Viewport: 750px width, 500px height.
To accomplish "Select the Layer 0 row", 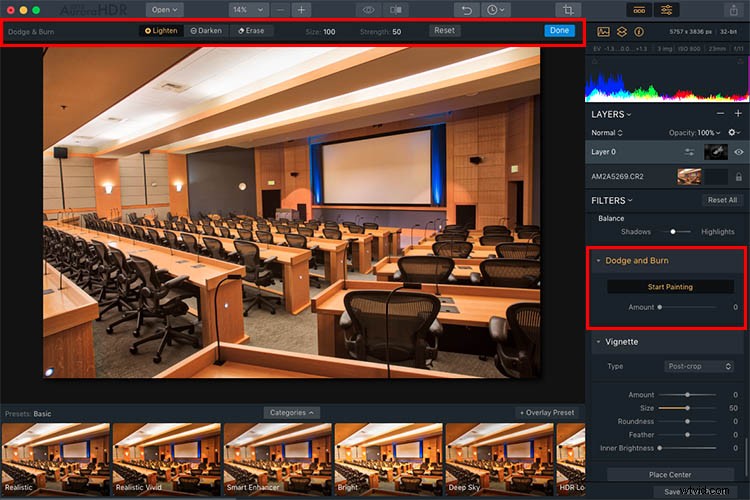I will (x=667, y=152).
